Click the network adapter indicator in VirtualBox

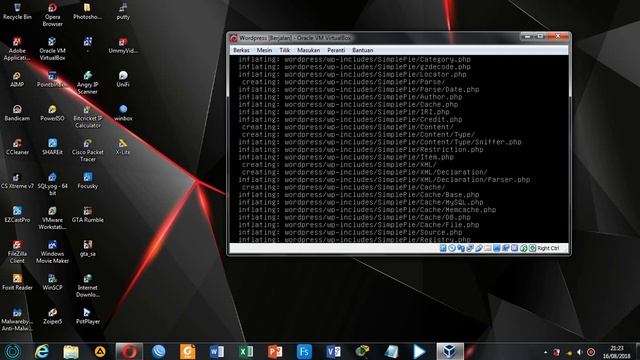[x=470, y=248]
